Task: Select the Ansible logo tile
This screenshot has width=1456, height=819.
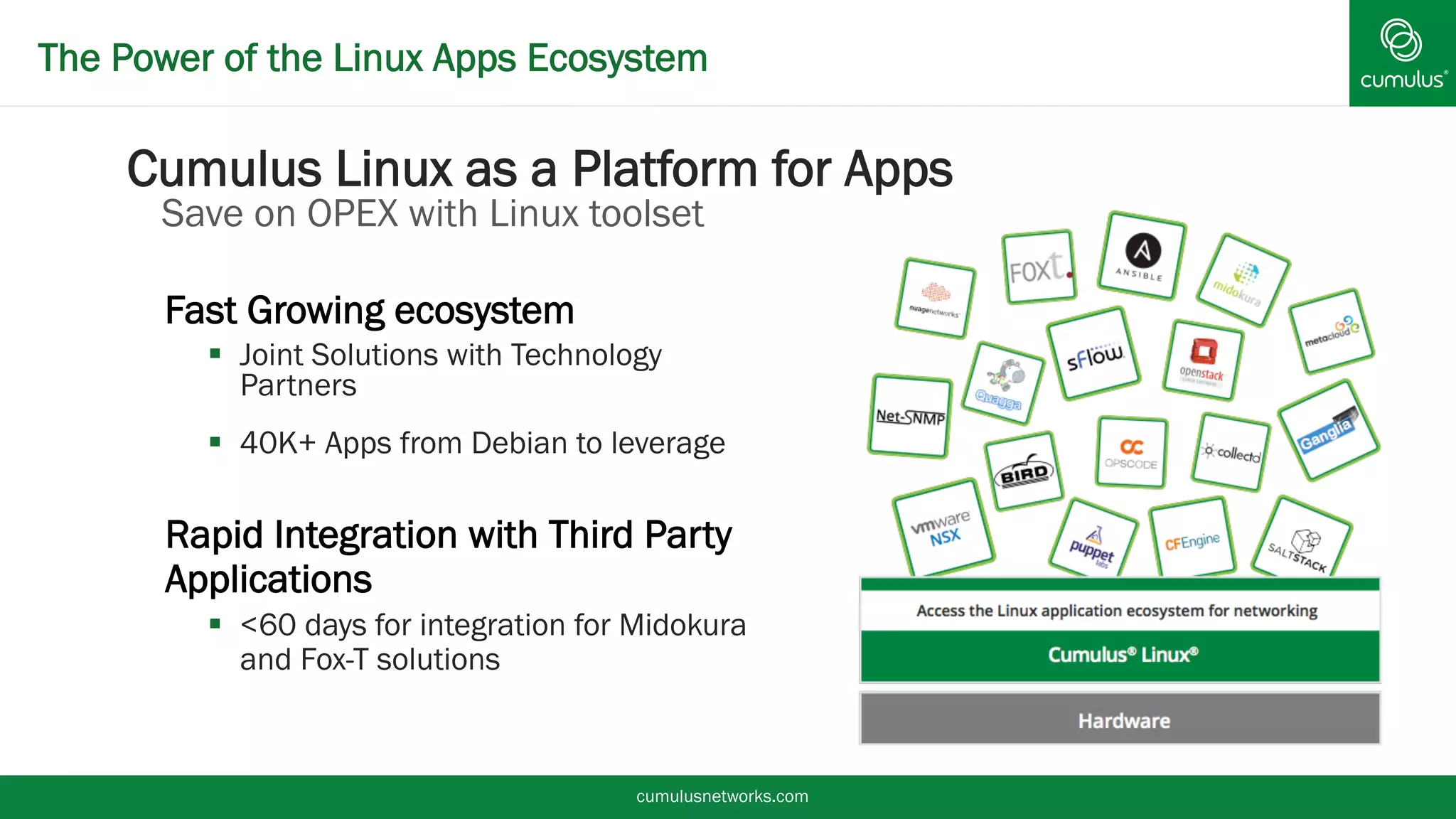Action: pyautogui.click(x=1142, y=256)
